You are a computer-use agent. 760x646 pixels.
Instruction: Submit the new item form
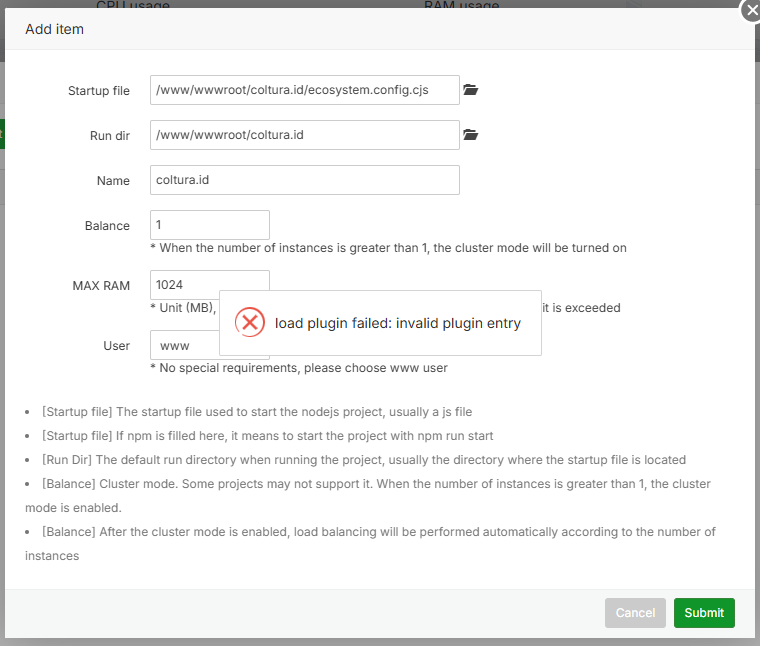click(704, 613)
